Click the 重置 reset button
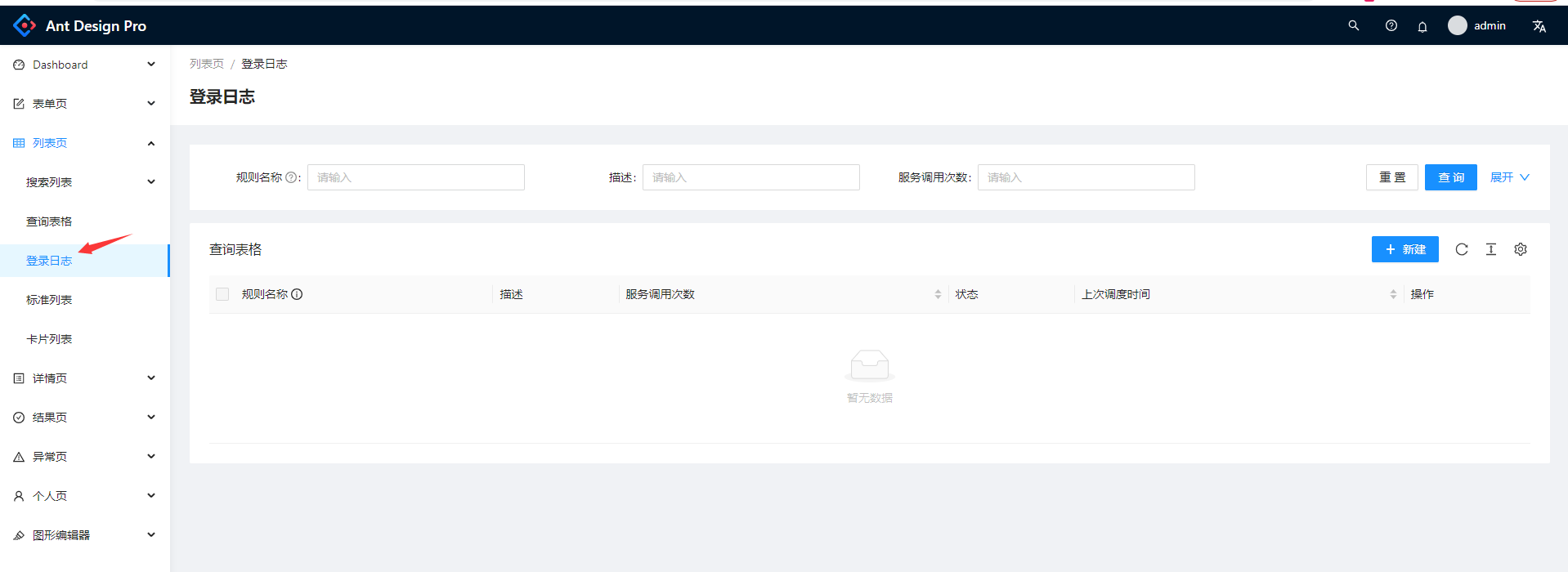 (x=1392, y=177)
